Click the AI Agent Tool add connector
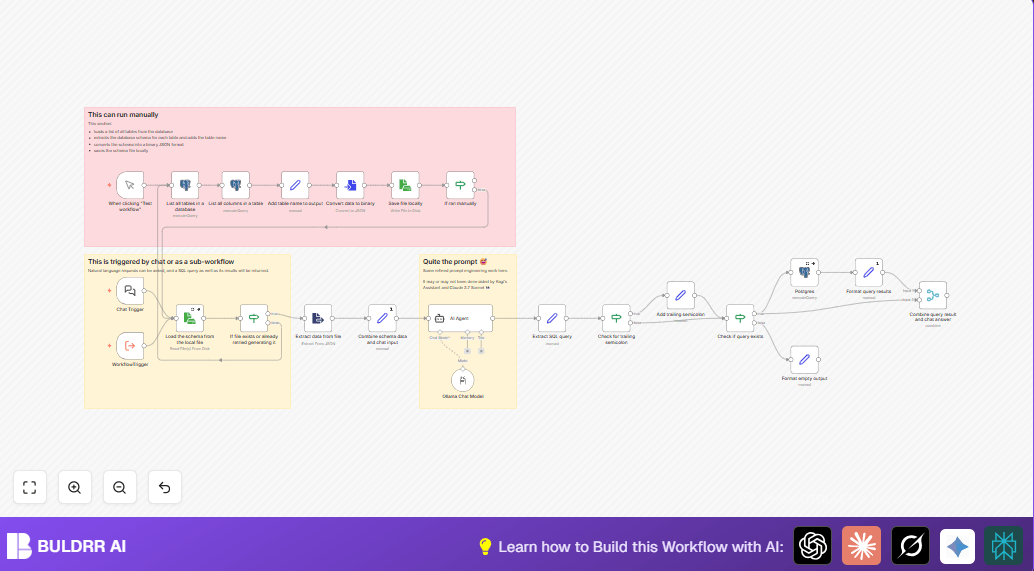The height and width of the screenshot is (571, 1034). tap(481, 351)
